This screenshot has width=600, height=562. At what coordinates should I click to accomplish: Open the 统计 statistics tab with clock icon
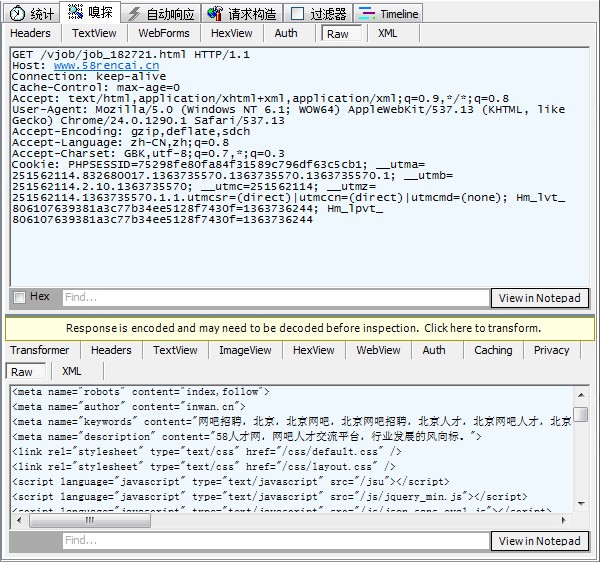(32, 14)
